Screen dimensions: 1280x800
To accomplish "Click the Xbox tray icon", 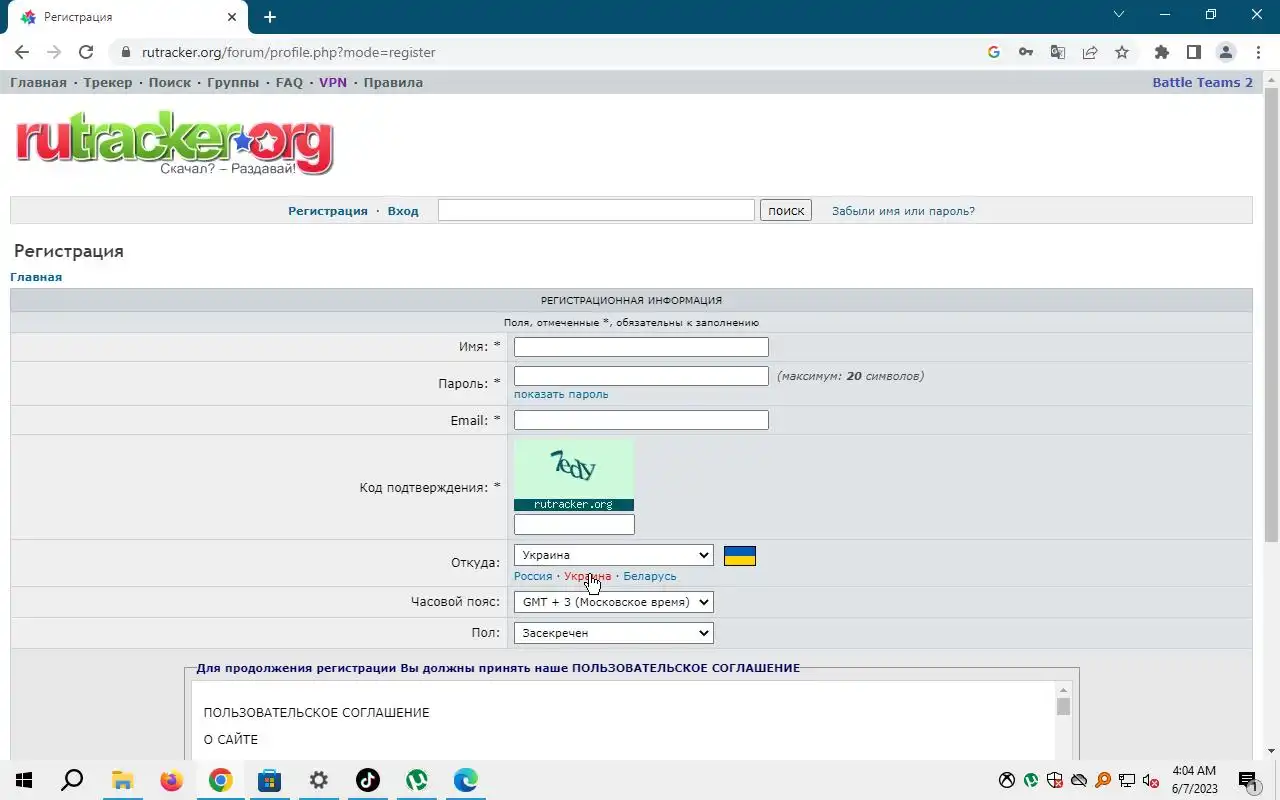I will tap(1007, 780).
